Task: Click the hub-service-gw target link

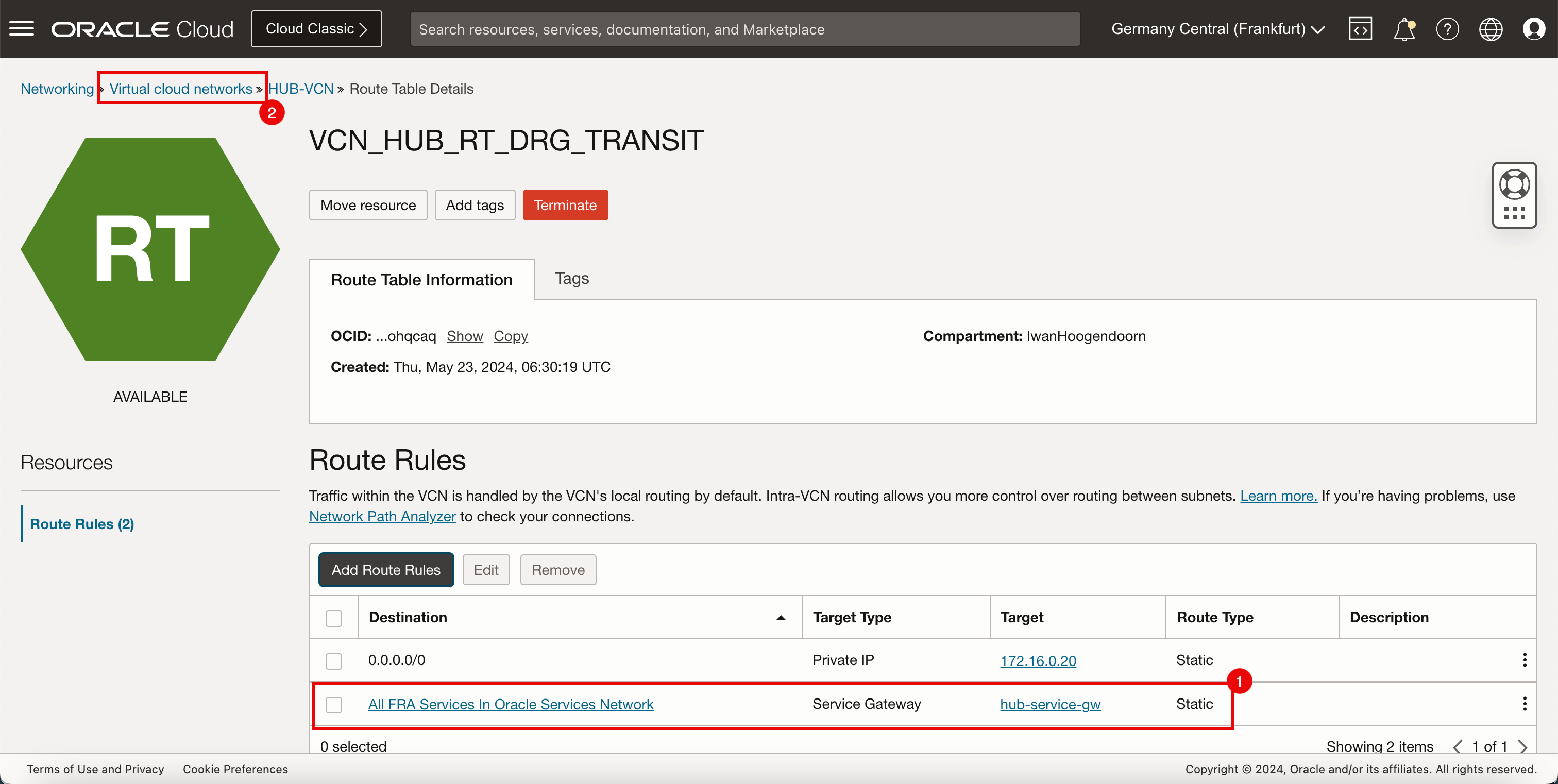Action: 1050,703
